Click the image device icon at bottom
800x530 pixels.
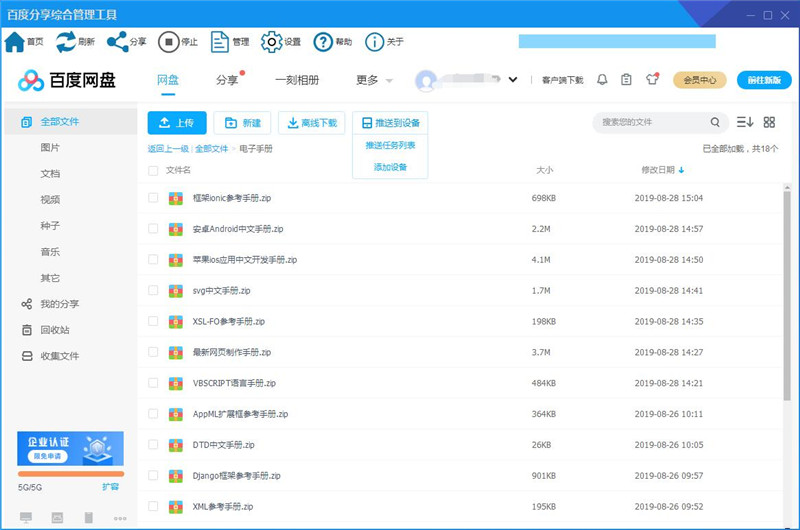tap(58, 518)
